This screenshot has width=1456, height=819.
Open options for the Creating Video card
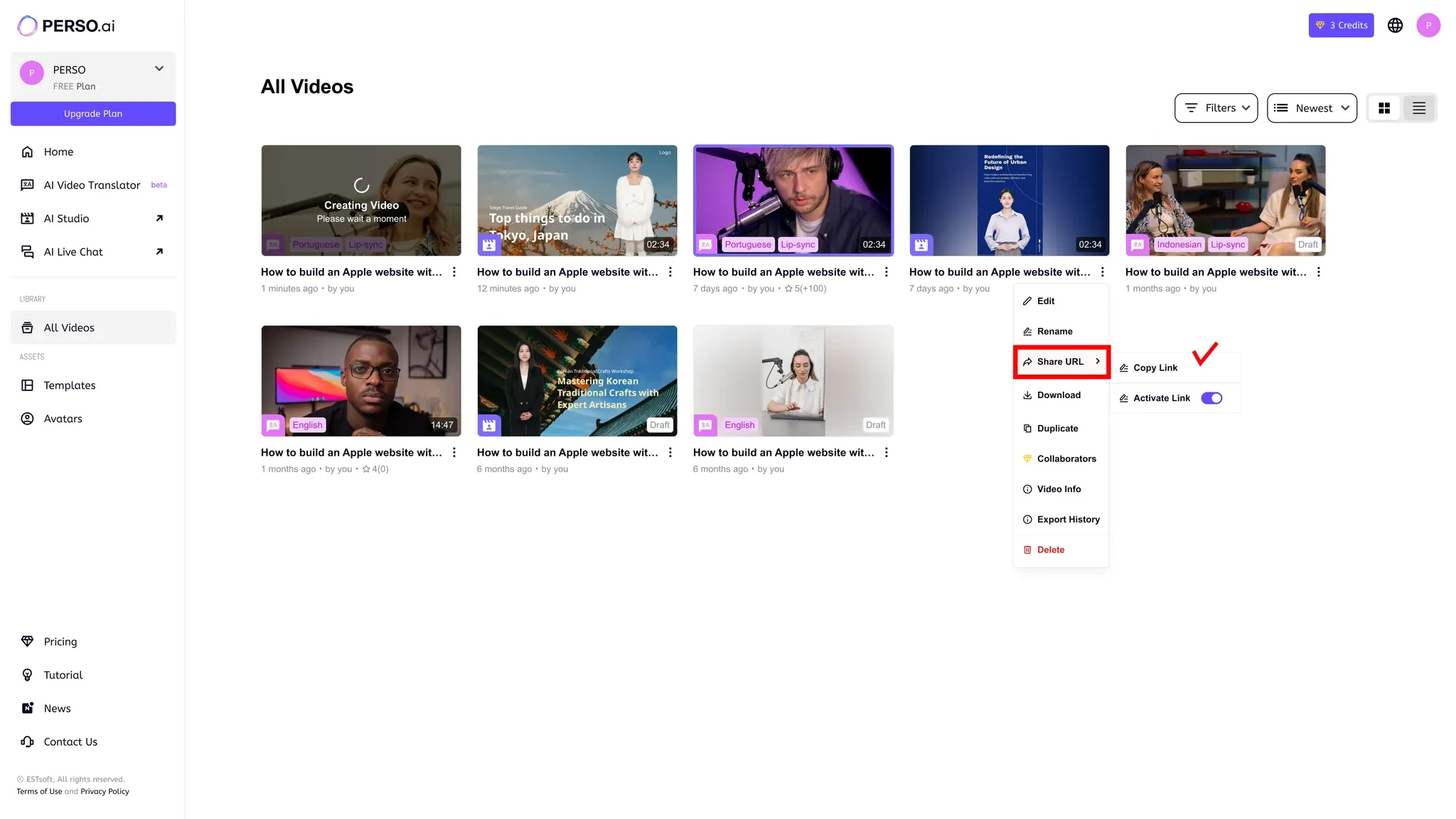click(x=454, y=272)
